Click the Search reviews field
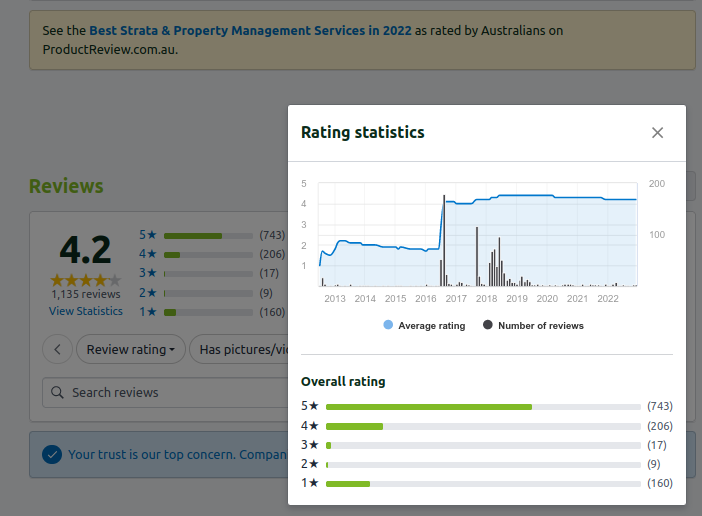Viewport: 702px width, 516px height. 170,393
